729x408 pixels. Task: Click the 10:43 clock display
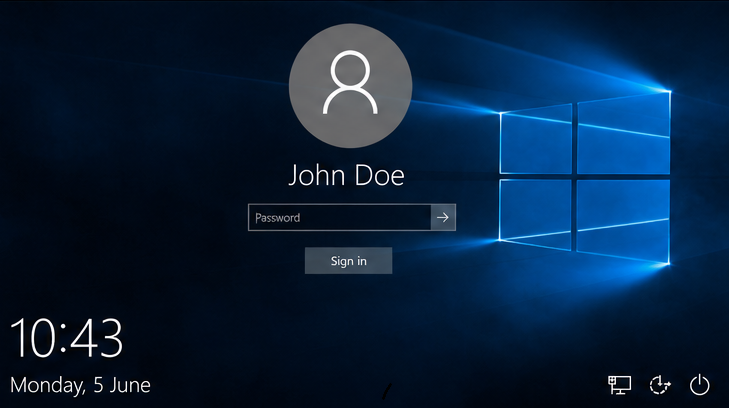click(66, 338)
